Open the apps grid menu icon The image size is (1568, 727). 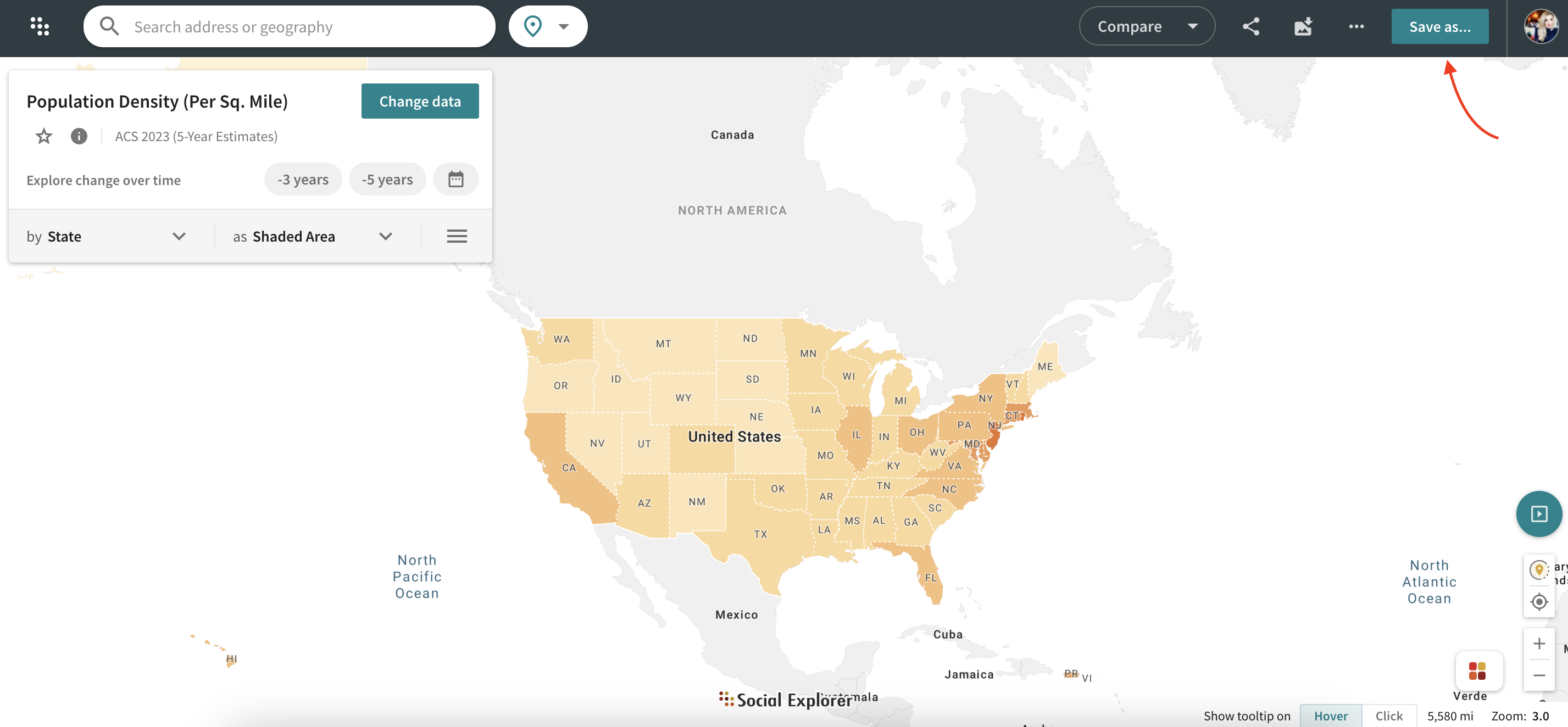(x=40, y=26)
